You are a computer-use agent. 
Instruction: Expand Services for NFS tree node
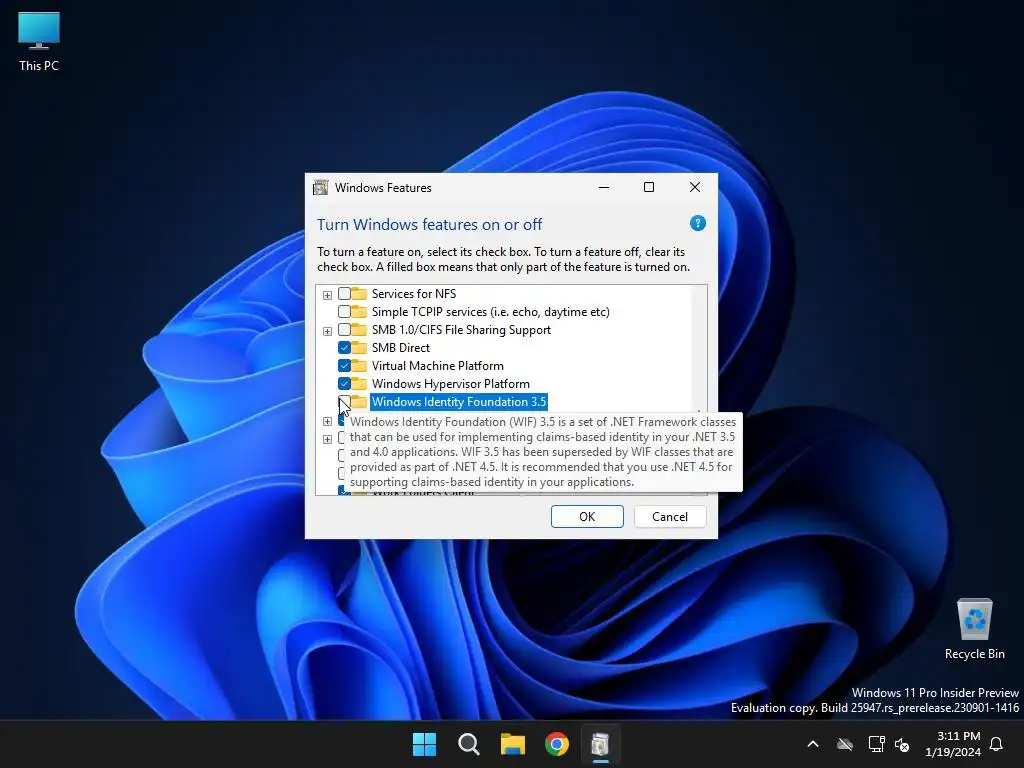pyautogui.click(x=327, y=295)
